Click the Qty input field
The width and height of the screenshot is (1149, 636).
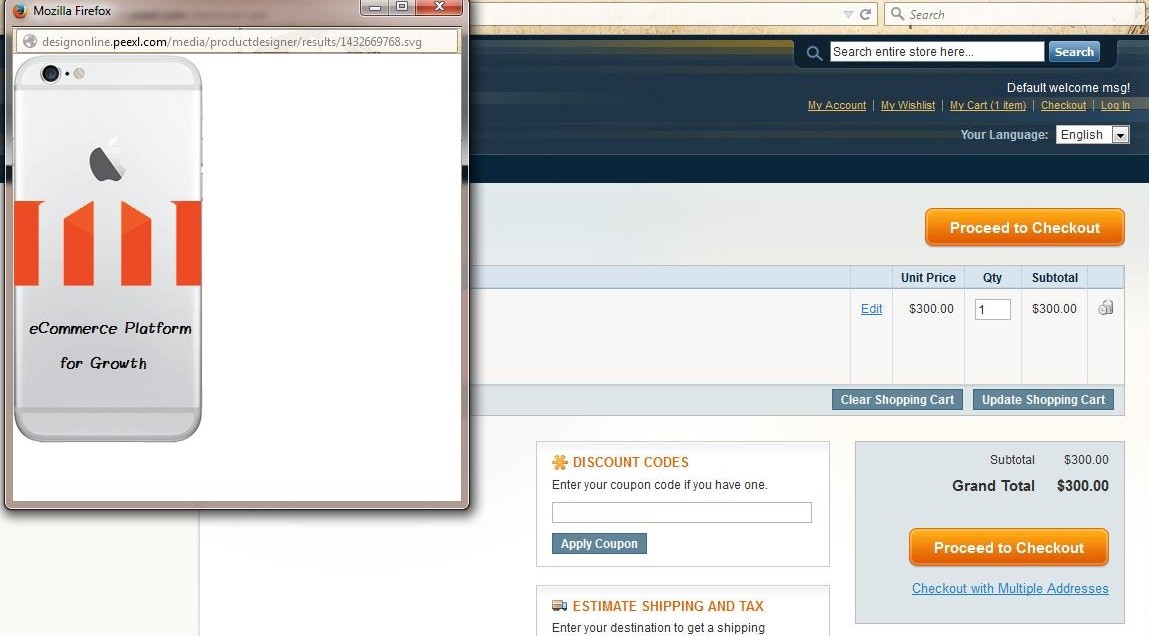tap(993, 309)
